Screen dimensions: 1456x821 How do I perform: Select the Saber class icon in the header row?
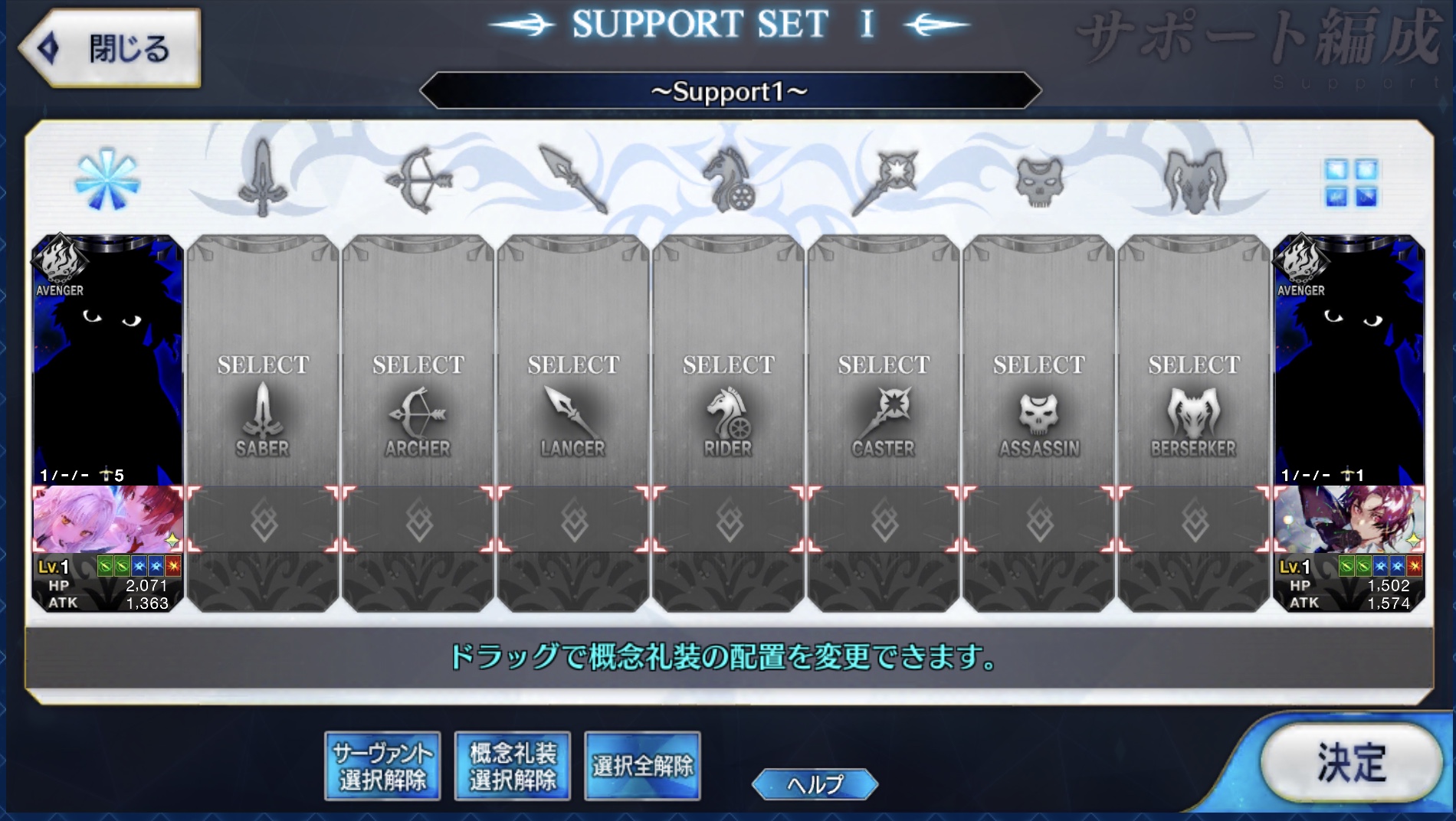point(262,178)
